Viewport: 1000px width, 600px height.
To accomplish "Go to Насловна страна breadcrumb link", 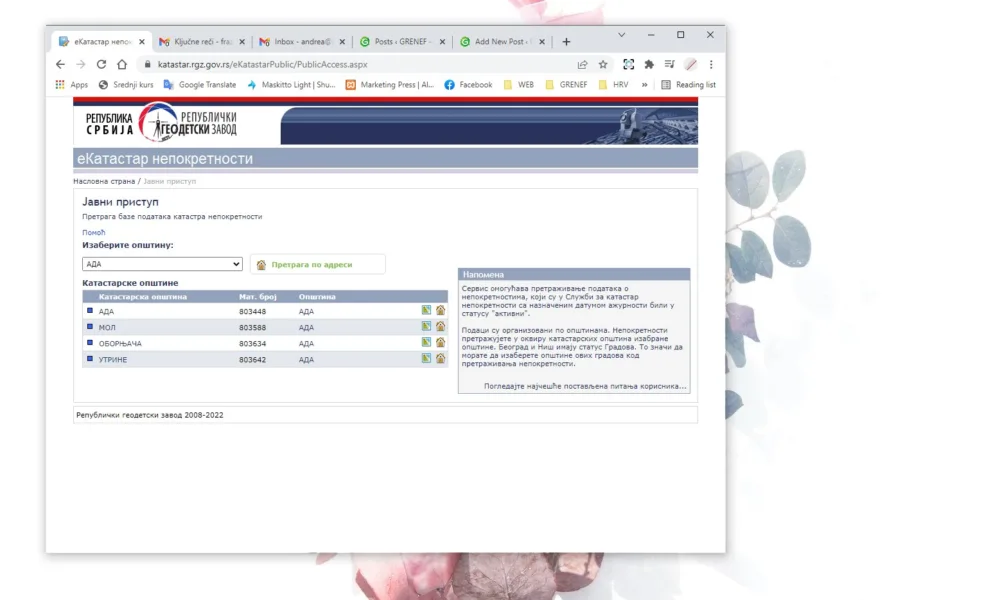I will coord(104,181).
